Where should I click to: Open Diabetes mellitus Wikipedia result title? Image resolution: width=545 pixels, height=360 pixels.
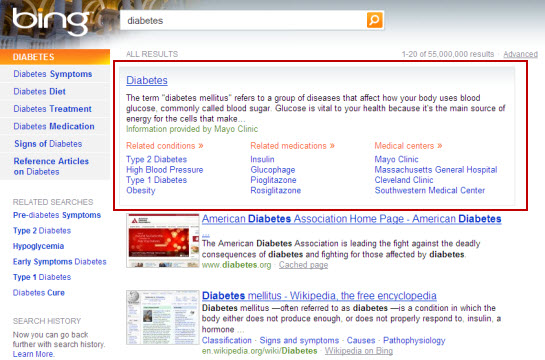[319, 295]
